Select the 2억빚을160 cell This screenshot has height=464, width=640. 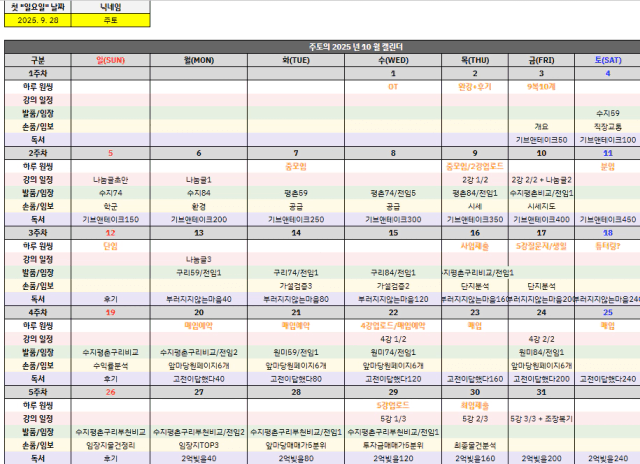pos(475,458)
